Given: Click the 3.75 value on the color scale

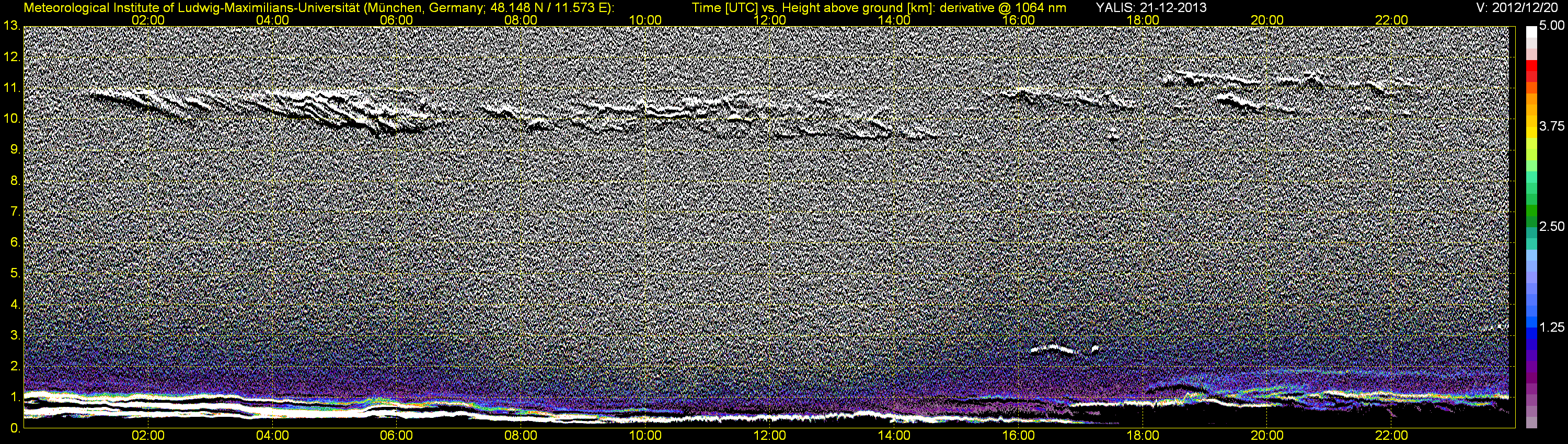Looking at the screenshot, I should tap(1552, 126).
